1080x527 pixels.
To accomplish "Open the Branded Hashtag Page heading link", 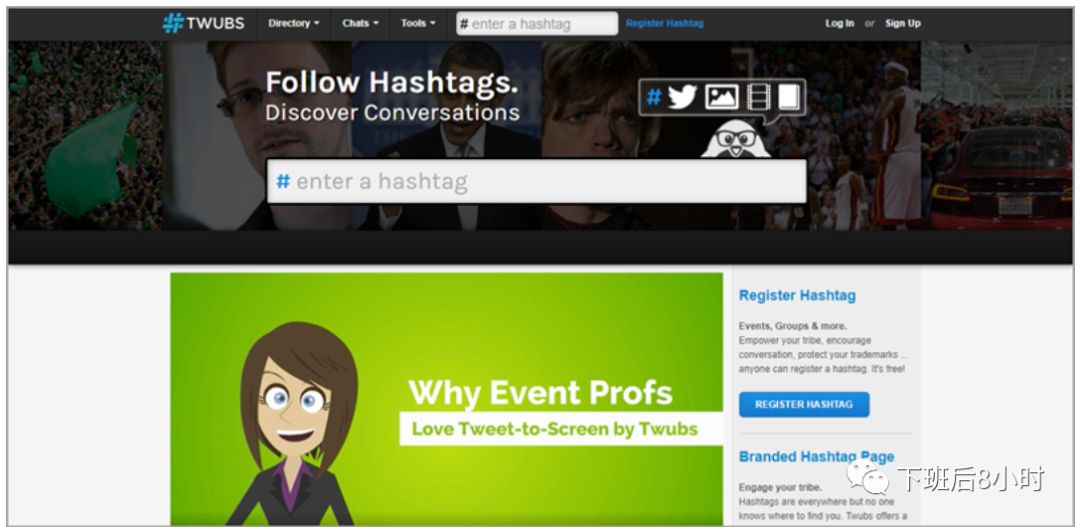I will tap(816, 457).
